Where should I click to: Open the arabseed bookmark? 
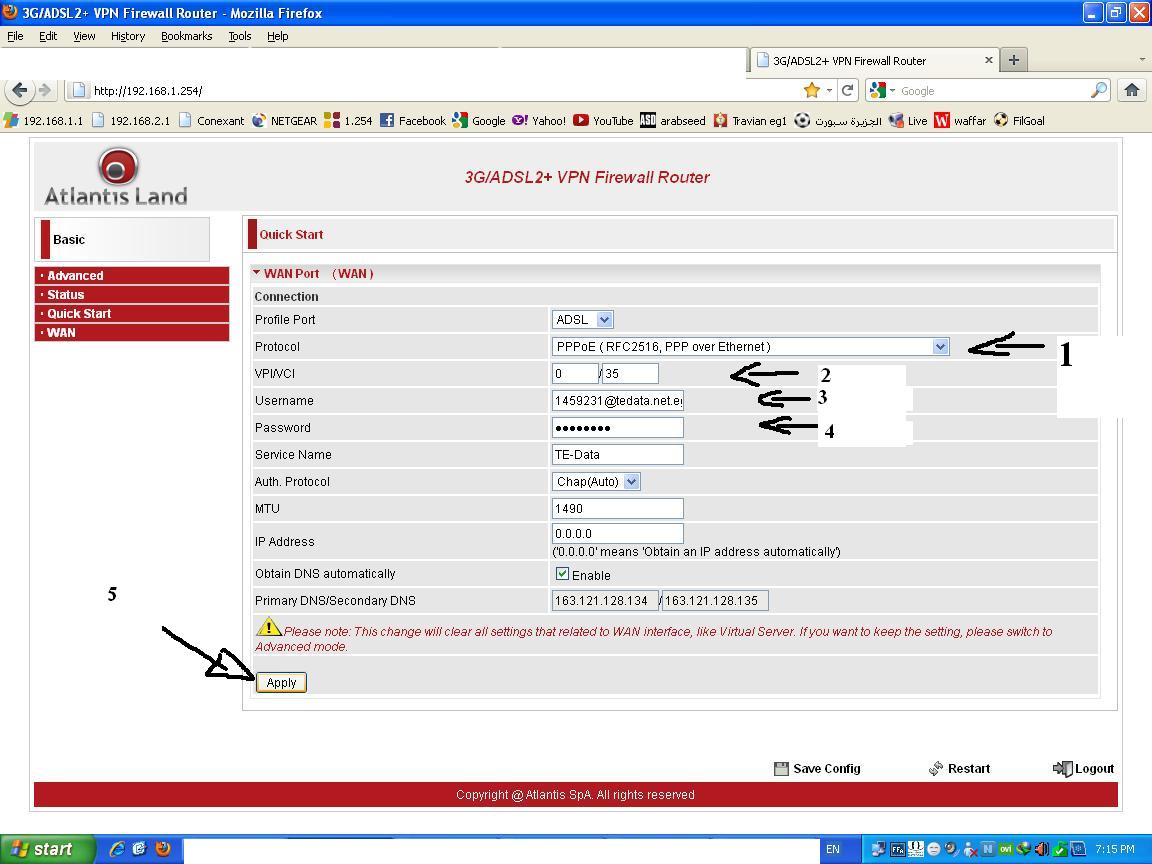pos(673,120)
